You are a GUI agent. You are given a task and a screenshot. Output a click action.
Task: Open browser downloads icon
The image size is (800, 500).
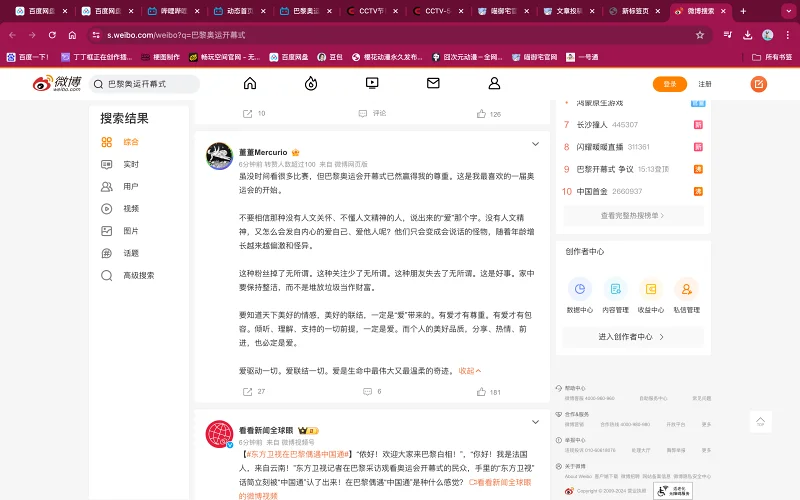pyautogui.click(x=747, y=35)
